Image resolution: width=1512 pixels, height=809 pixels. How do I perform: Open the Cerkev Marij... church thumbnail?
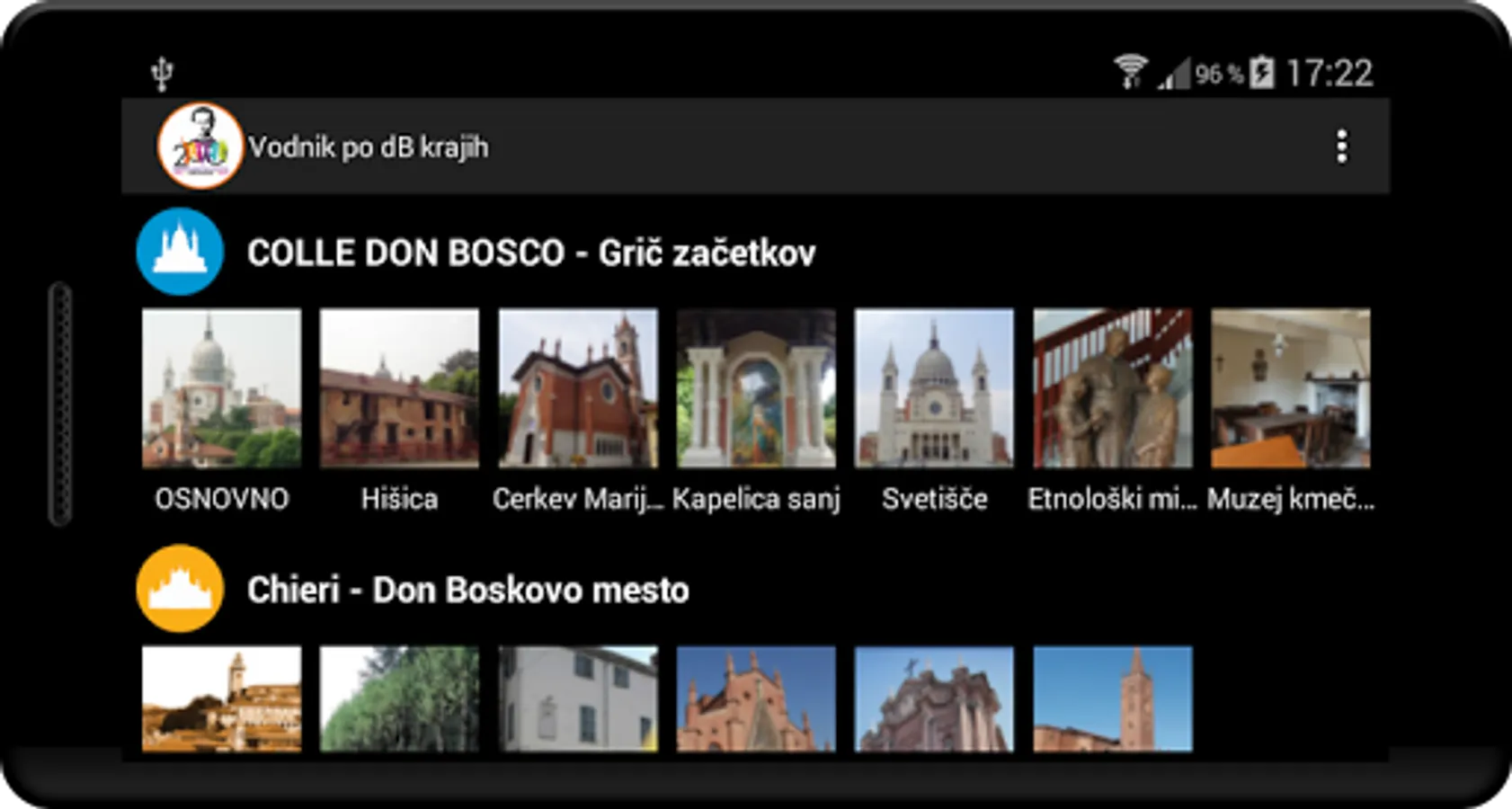click(578, 388)
